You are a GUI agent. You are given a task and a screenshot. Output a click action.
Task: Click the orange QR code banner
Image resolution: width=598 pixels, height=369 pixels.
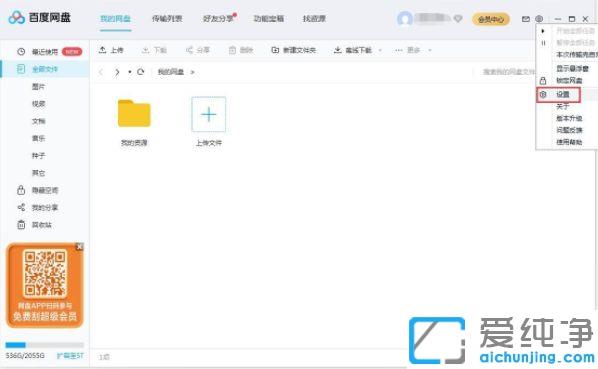(x=45, y=286)
